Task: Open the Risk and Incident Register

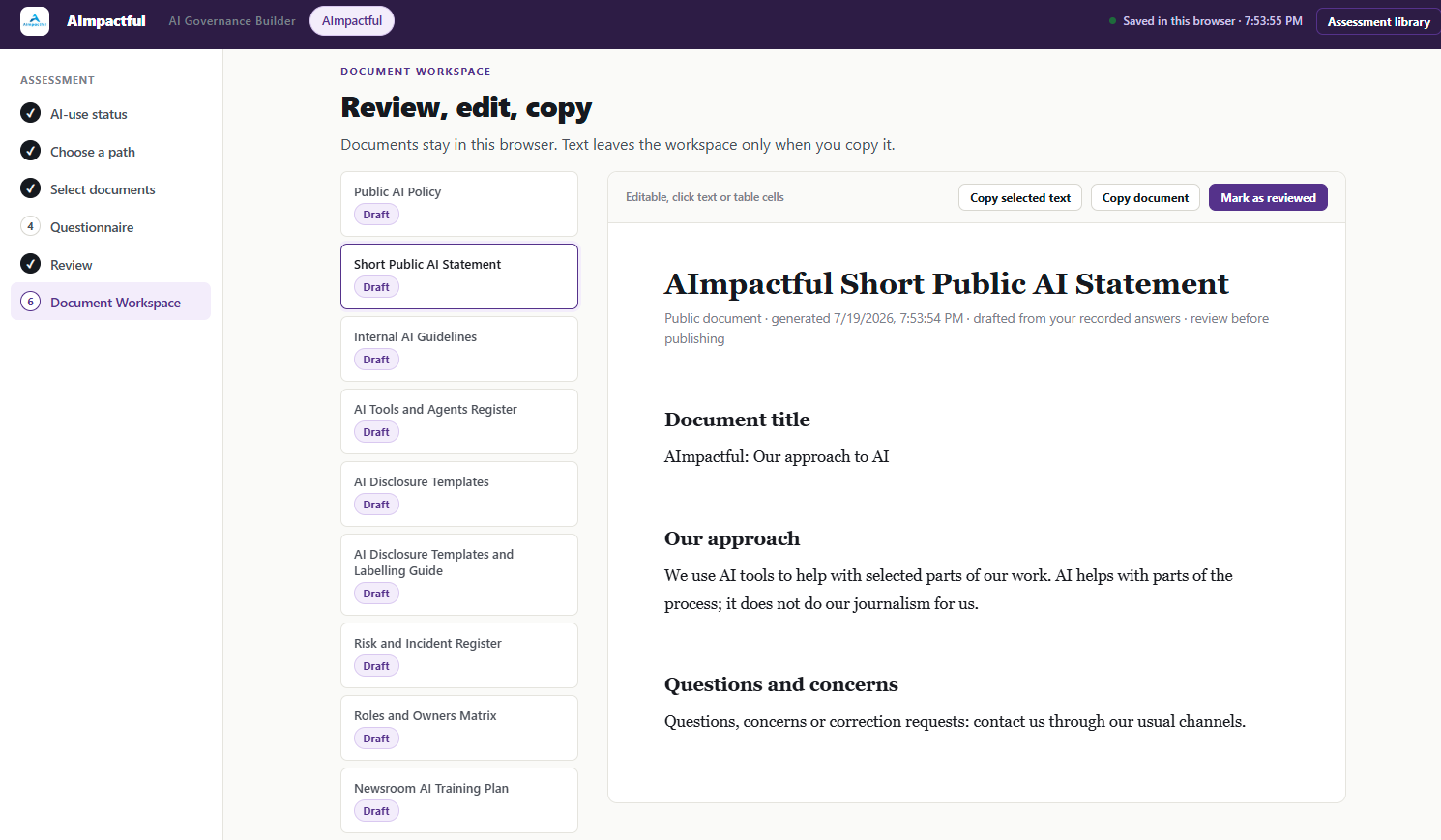Action: click(x=459, y=655)
